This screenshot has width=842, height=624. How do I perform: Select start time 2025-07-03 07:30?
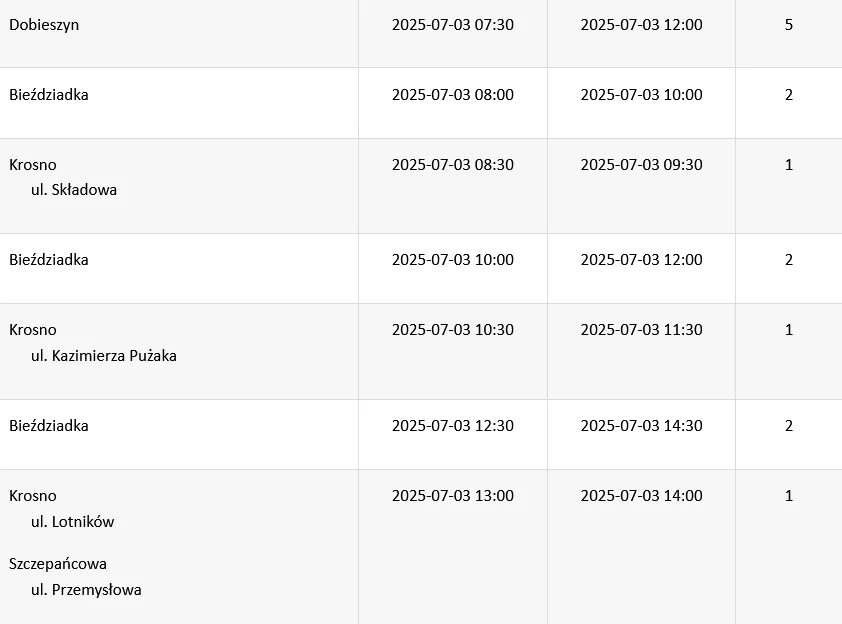[x=453, y=25]
